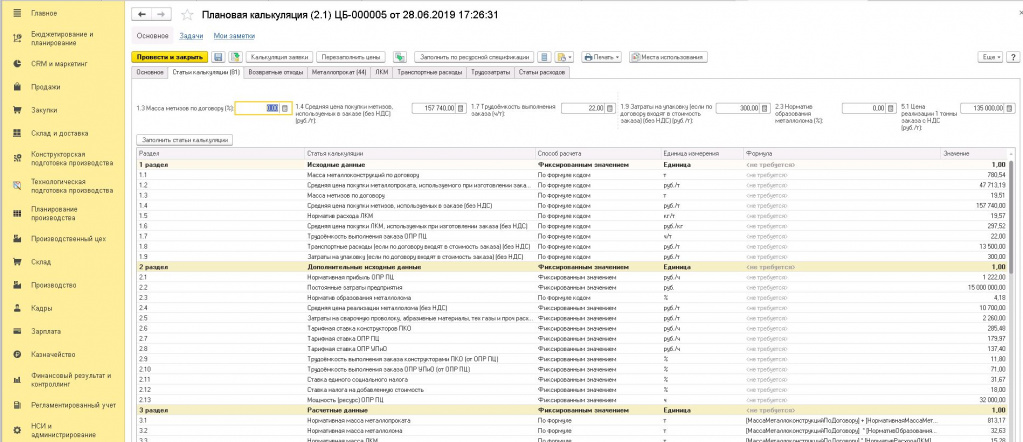Open create-based-on document icon menu

pos(564,57)
